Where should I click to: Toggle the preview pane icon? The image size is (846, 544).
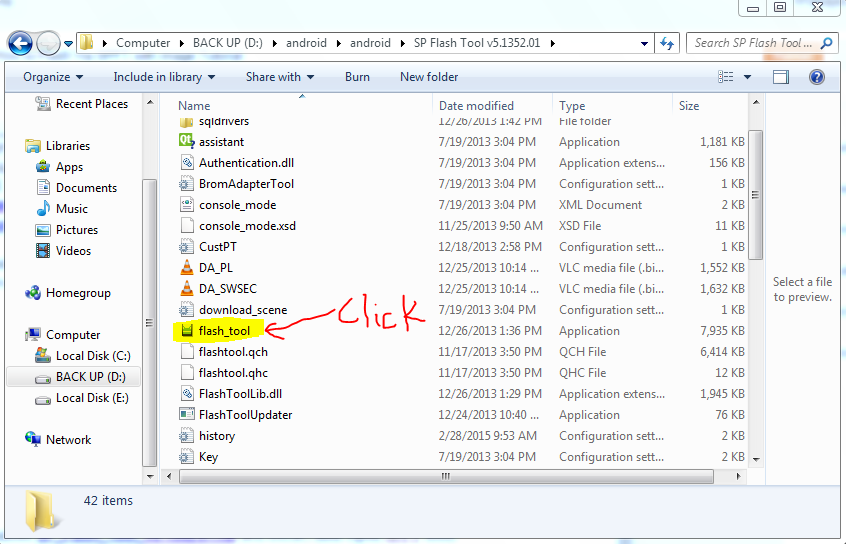click(781, 77)
